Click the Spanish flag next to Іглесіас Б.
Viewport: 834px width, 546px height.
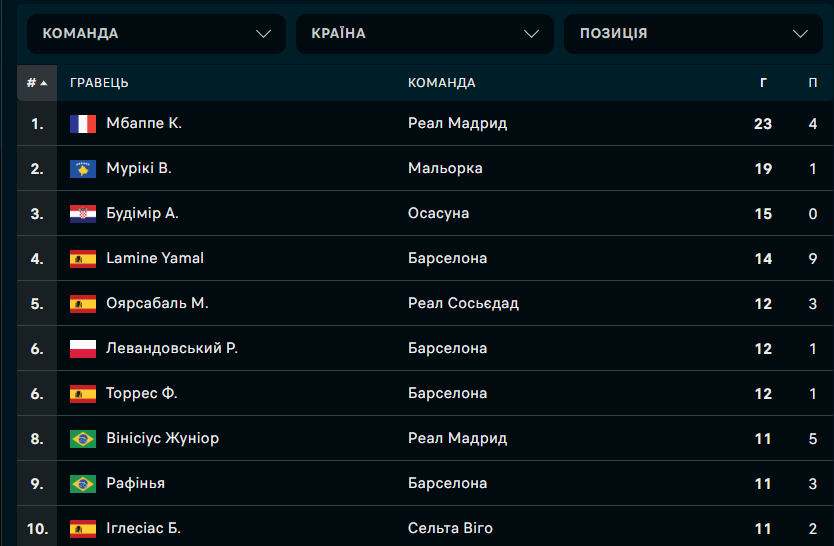[x=83, y=529]
